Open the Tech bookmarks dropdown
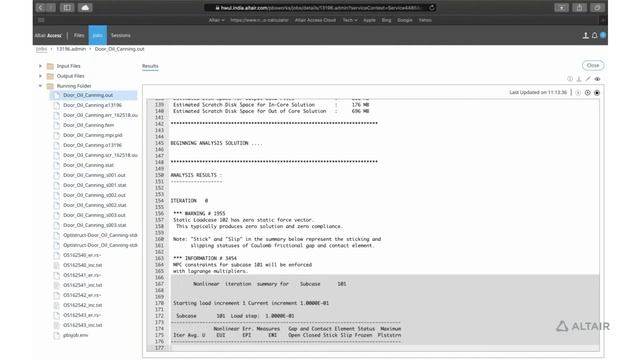 (350, 20)
